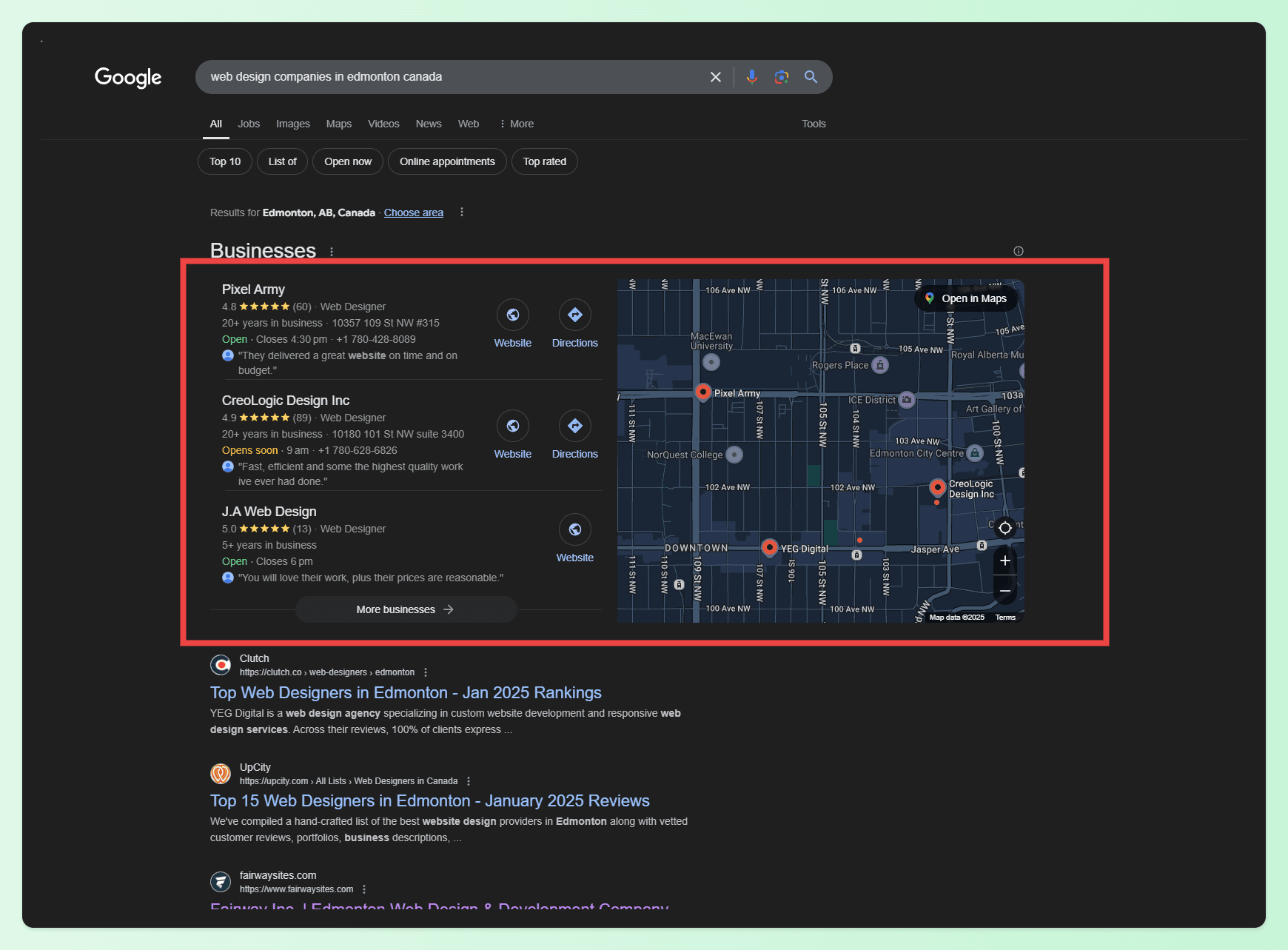
Task: Open CreoLogic Design Inc Website globe icon
Action: 513,426
